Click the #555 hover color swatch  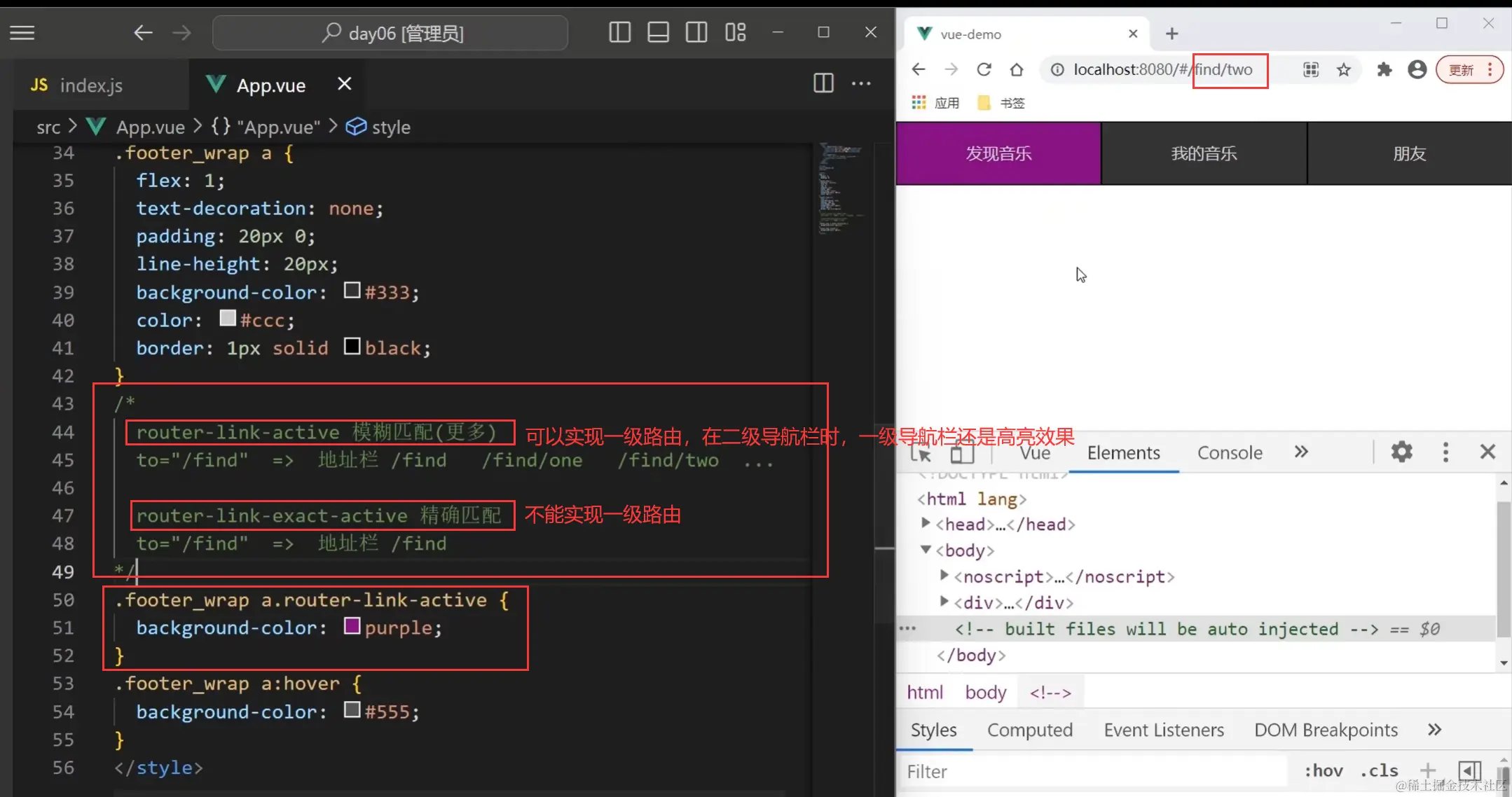coord(352,709)
